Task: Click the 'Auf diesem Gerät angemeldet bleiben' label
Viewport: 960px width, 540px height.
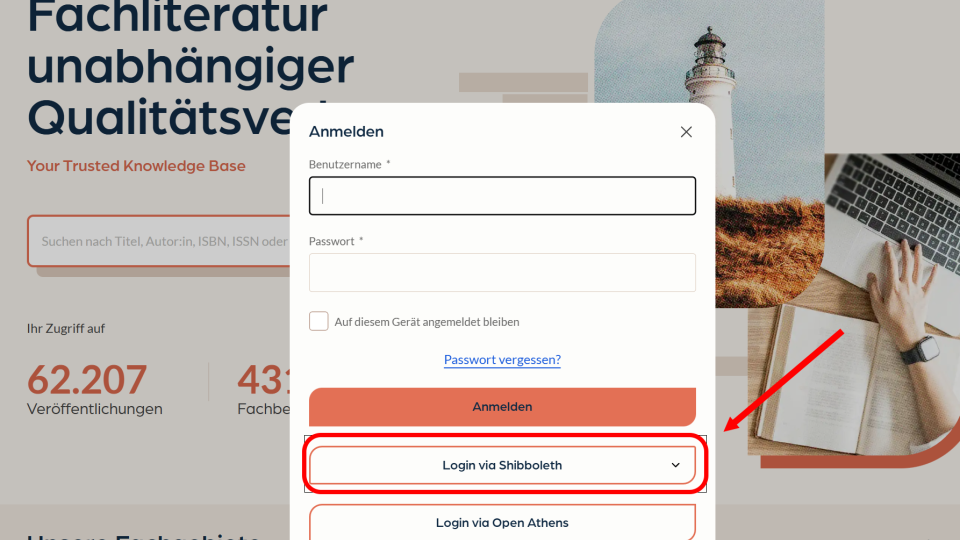Action: point(427,322)
